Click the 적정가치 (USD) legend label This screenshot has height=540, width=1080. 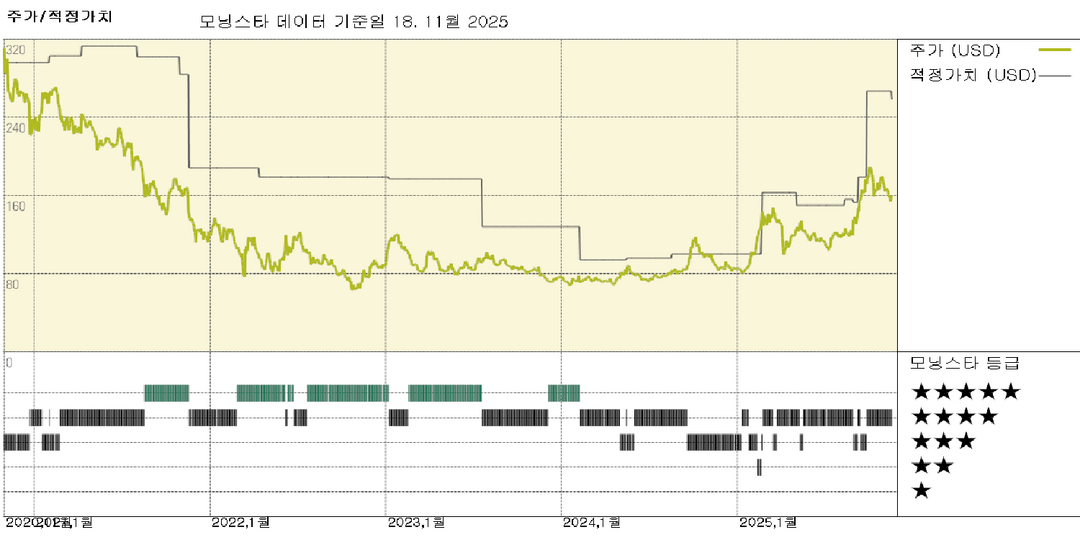click(971, 74)
